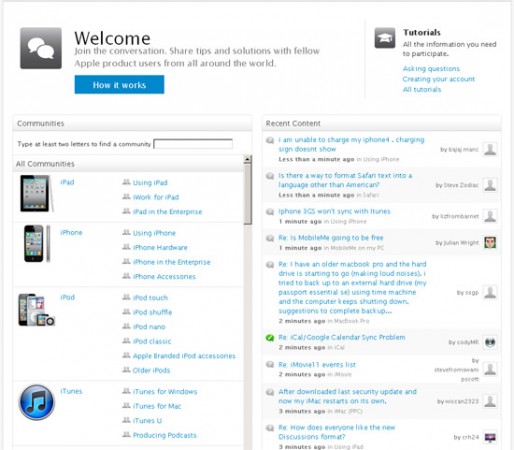Open the All tutorials link
This screenshot has width=514, height=450.
coord(422,89)
